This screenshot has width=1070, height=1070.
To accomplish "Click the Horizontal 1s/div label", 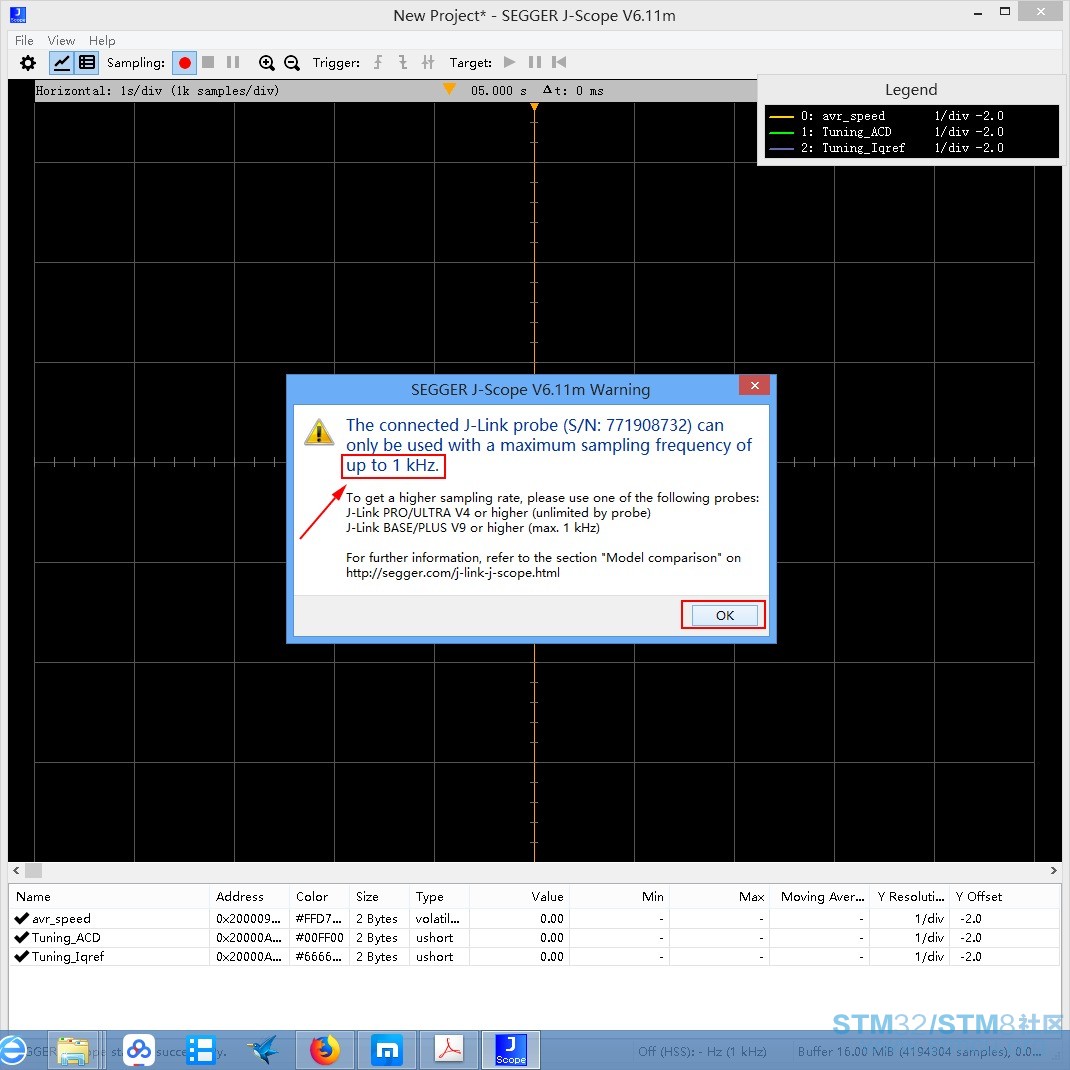I will (x=157, y=90).
